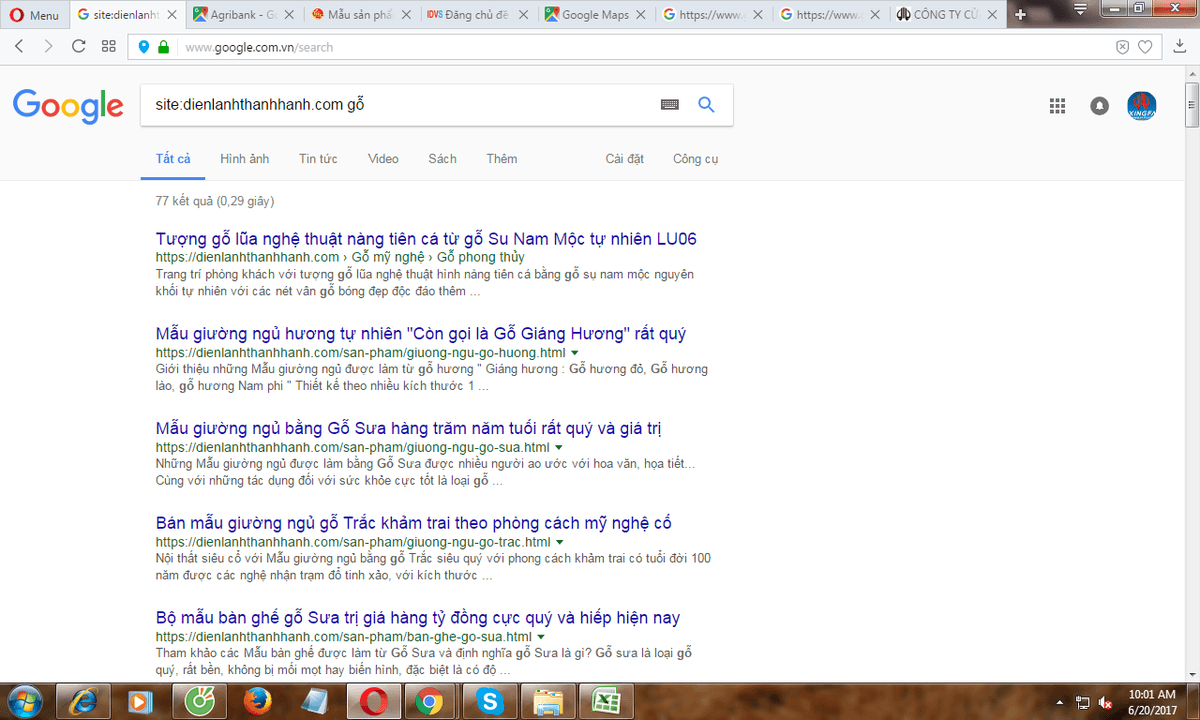Open result Bộ mẫu bàn ghế gỗ Sưa
The height and width of the screenshot is (720, 1200).
pos(418,617)
